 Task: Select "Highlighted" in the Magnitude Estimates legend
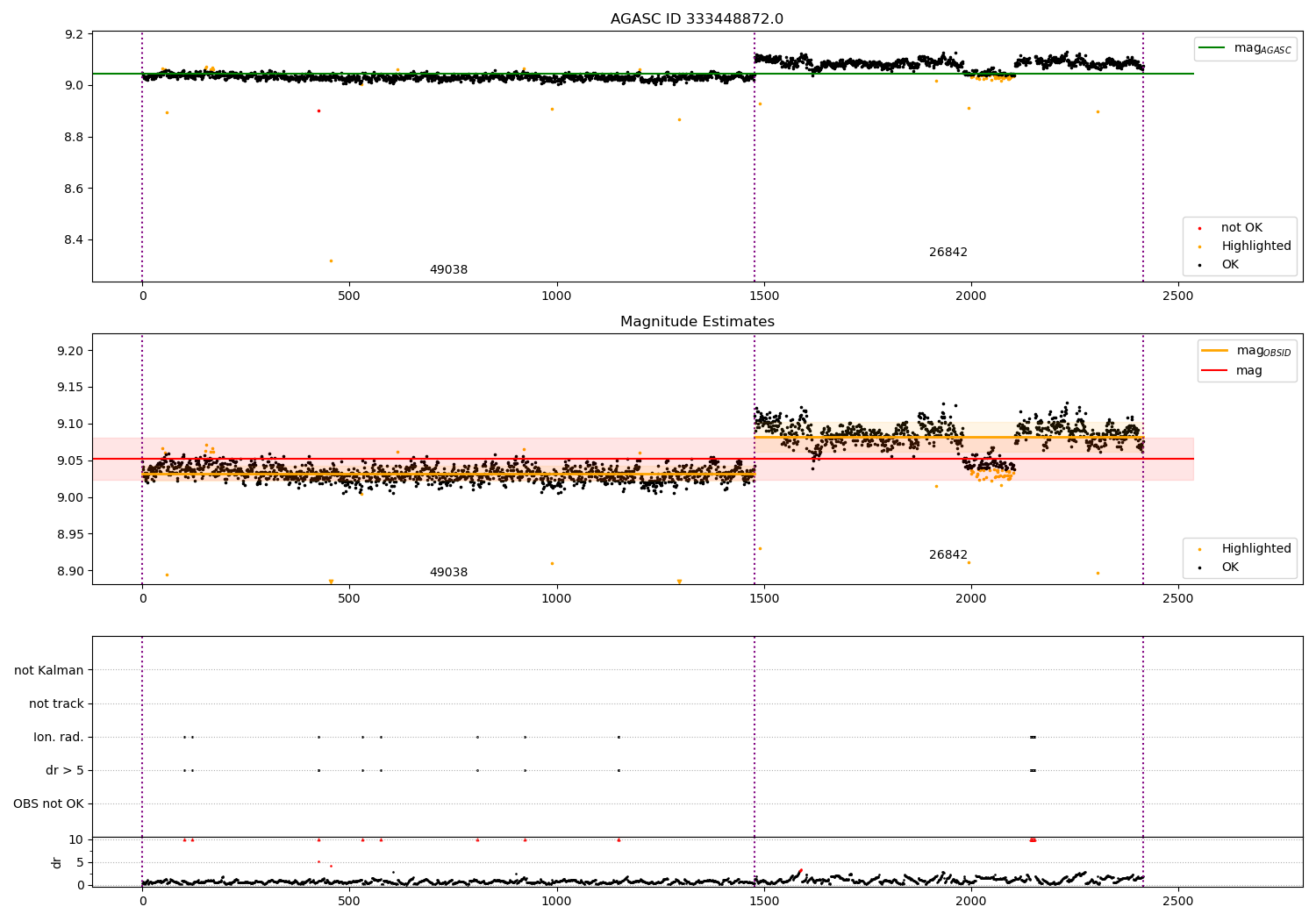pyautogui.click(x=1256, y=549)
